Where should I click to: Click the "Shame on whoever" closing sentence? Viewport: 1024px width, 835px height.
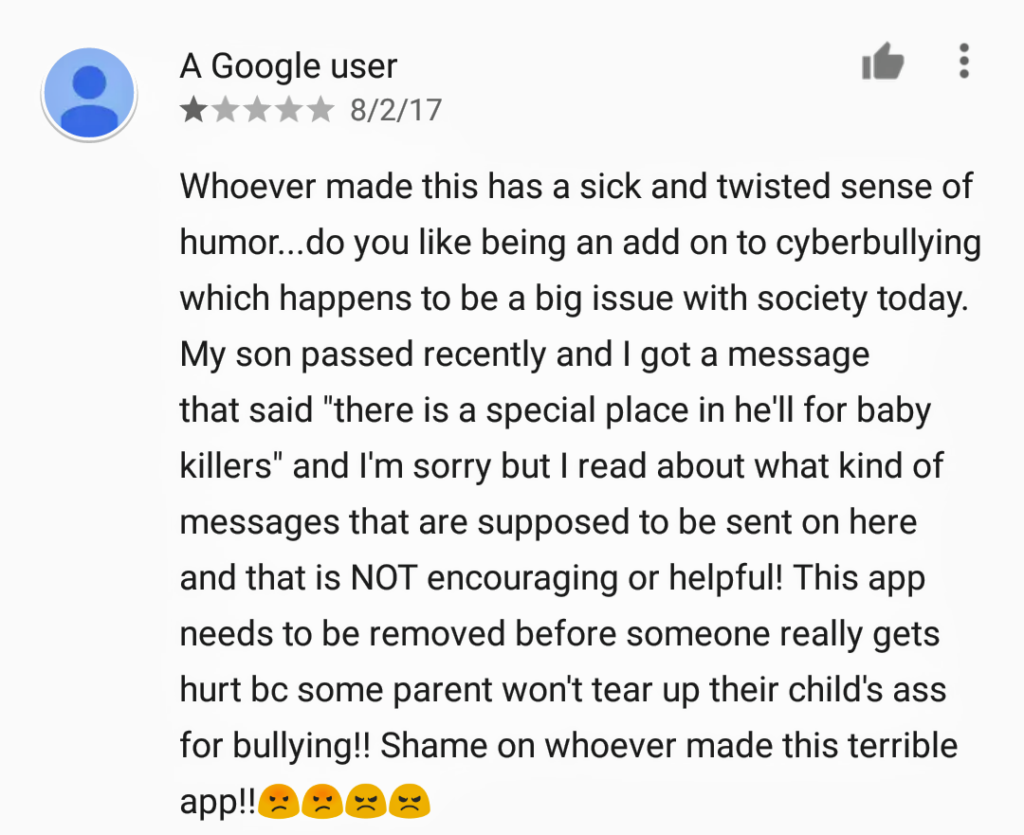tap(669, 746)
